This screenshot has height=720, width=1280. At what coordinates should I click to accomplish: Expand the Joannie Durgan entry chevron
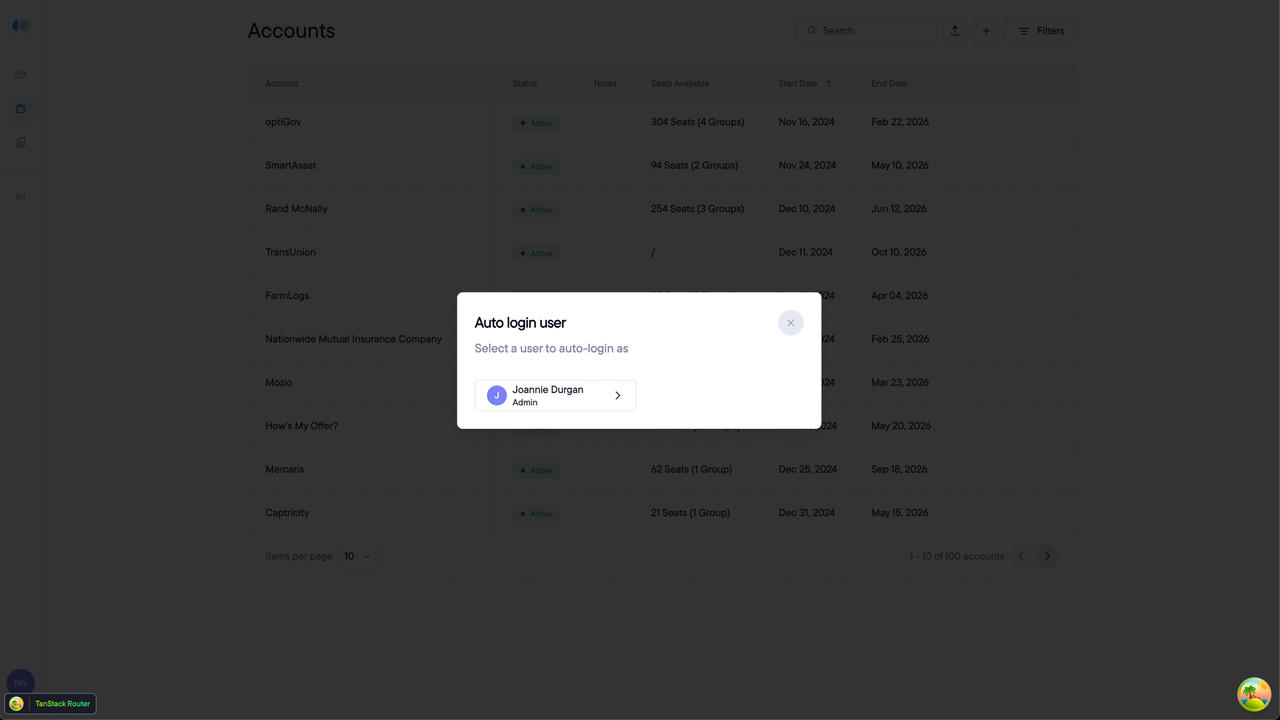(x=617, y=395)
